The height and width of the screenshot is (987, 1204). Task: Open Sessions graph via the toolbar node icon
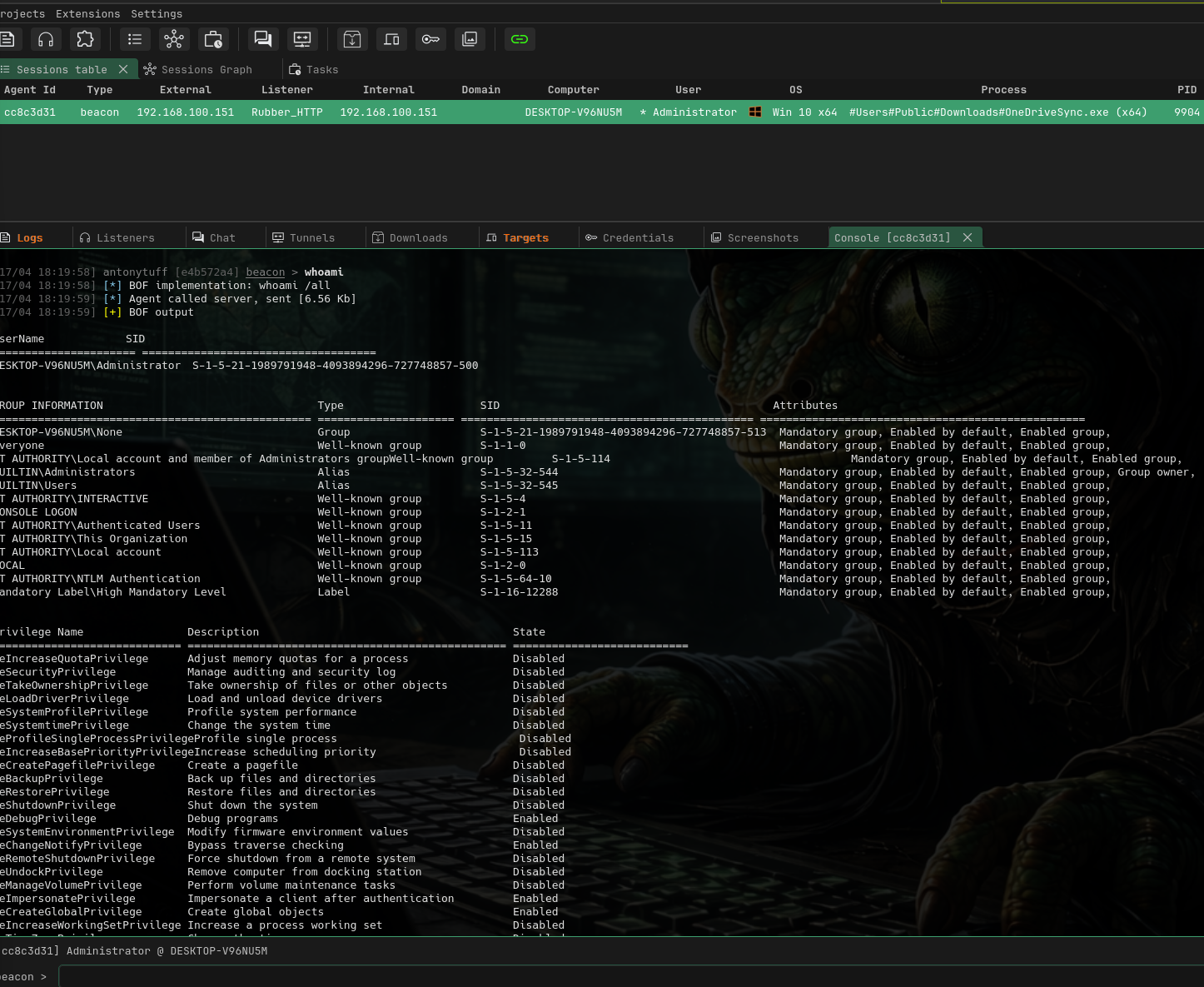[174, 39]
